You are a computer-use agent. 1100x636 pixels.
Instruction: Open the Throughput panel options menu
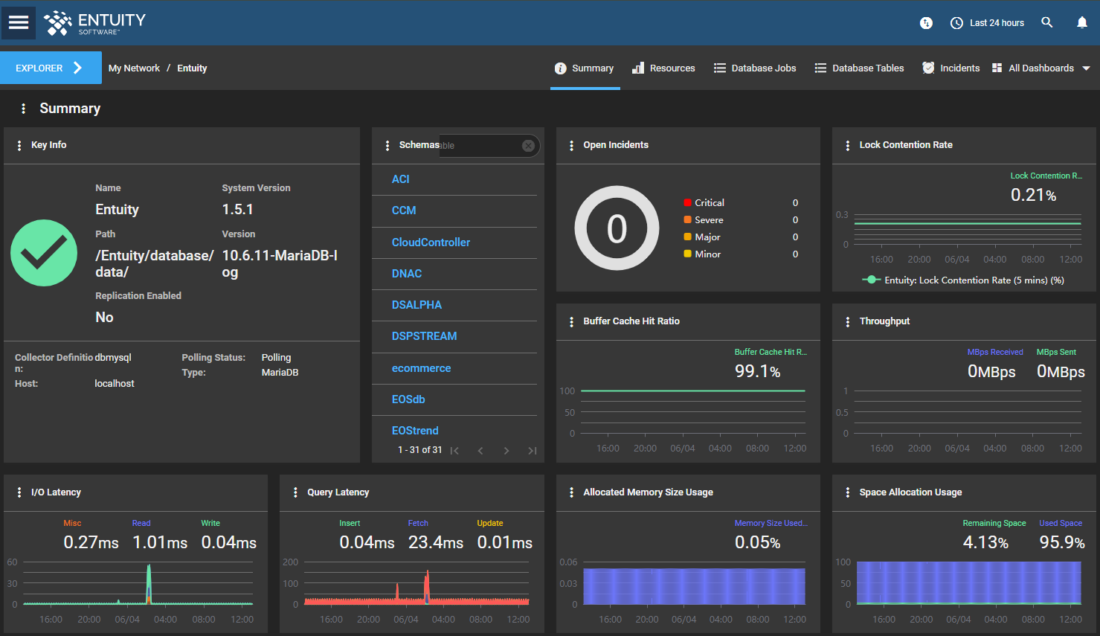pyautogui.click(x=847, y=321)
